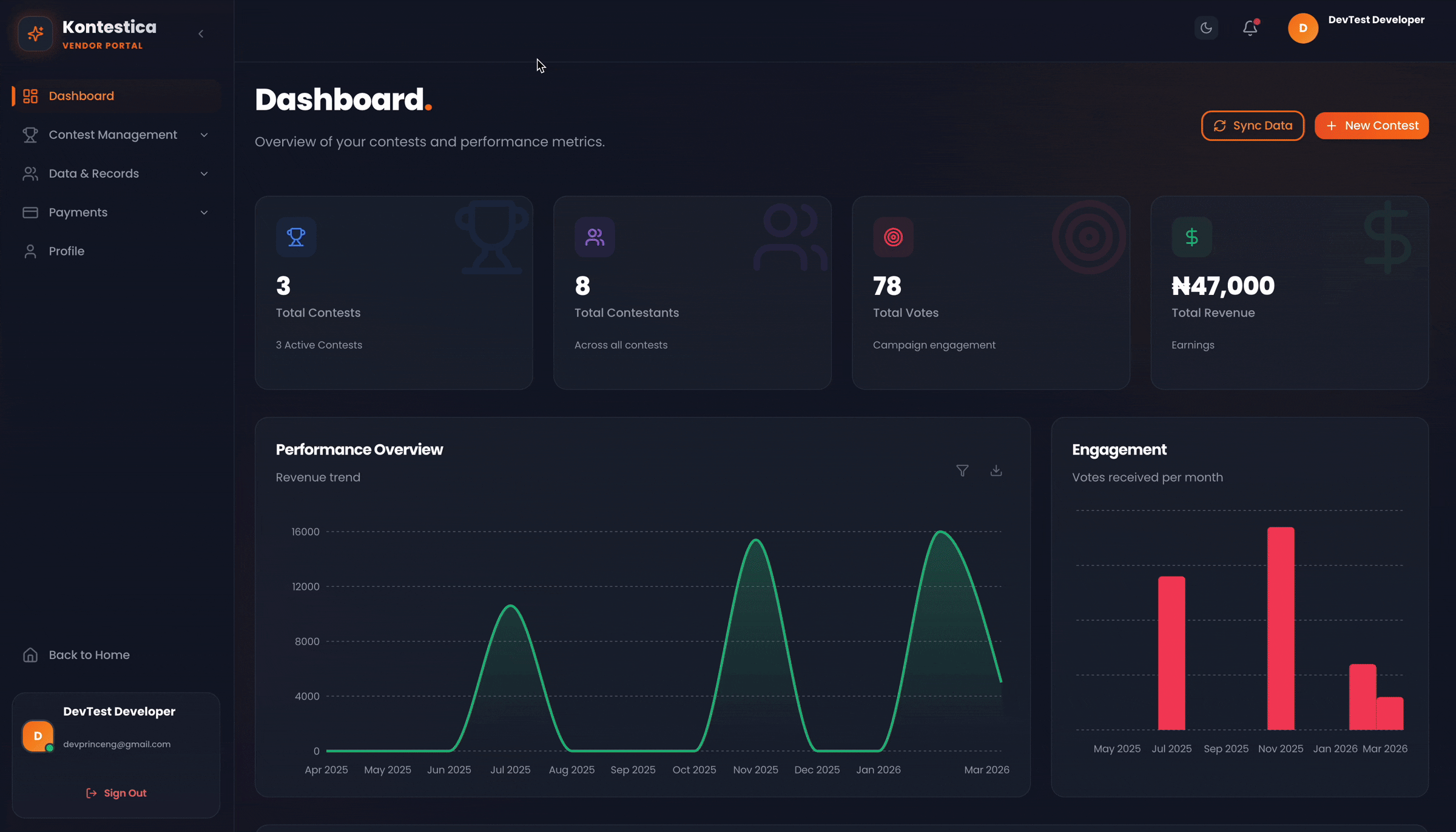The width and height of the screenshot is (1456, 832).
Task: Toggle dark mode moon icon
Action: (x=1206, y=28)
